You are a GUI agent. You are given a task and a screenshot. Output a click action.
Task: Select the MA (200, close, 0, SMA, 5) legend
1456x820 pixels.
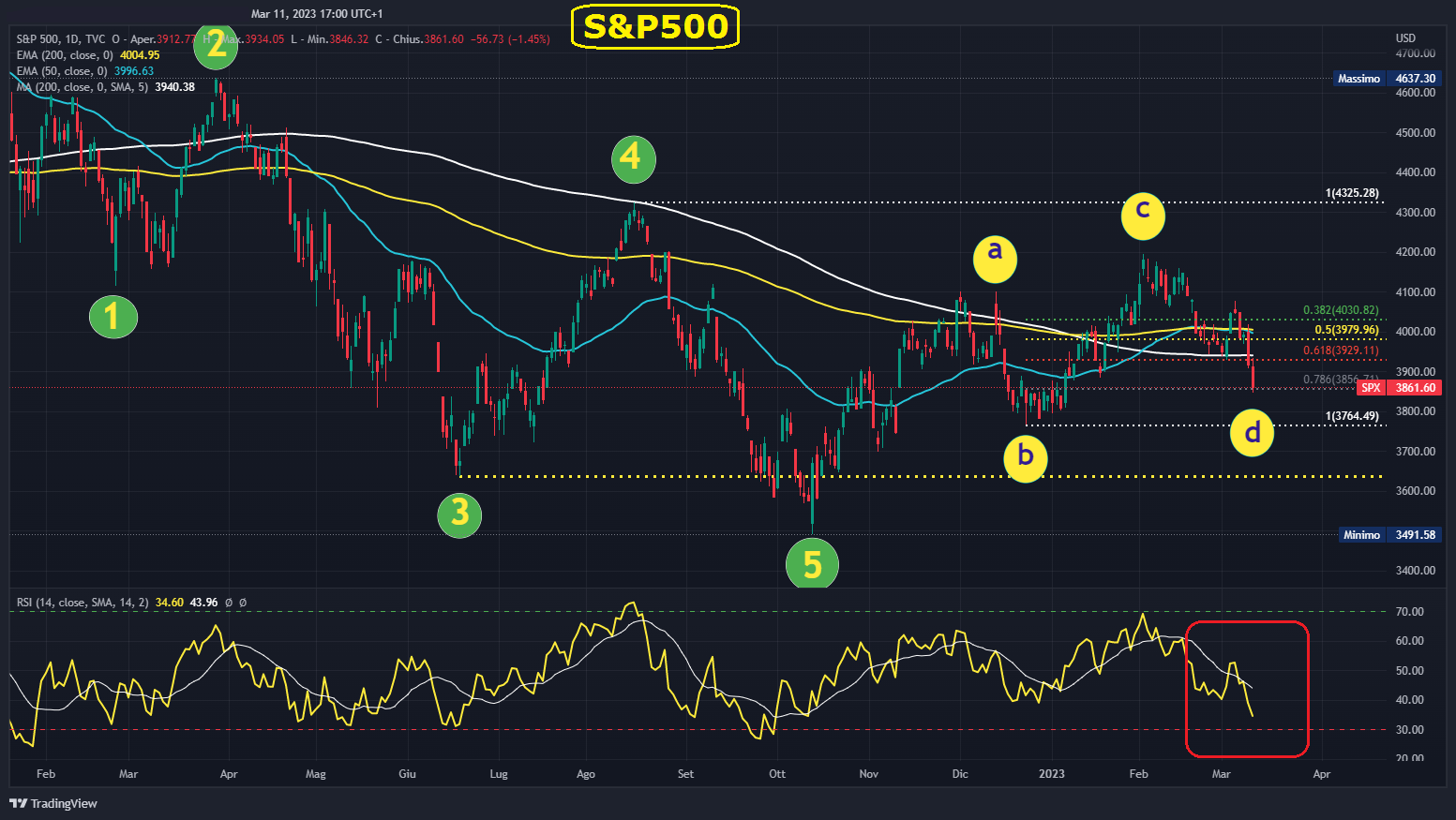coord(82,87)
